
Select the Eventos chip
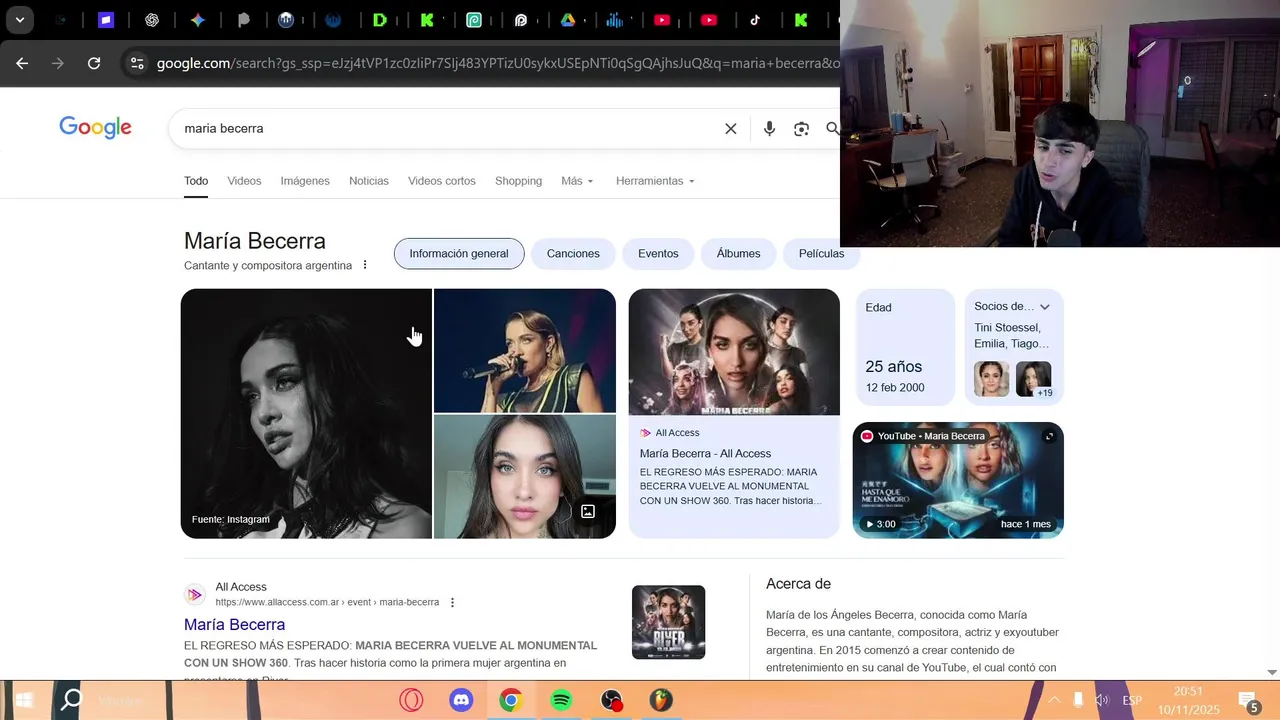coord(658,253)
